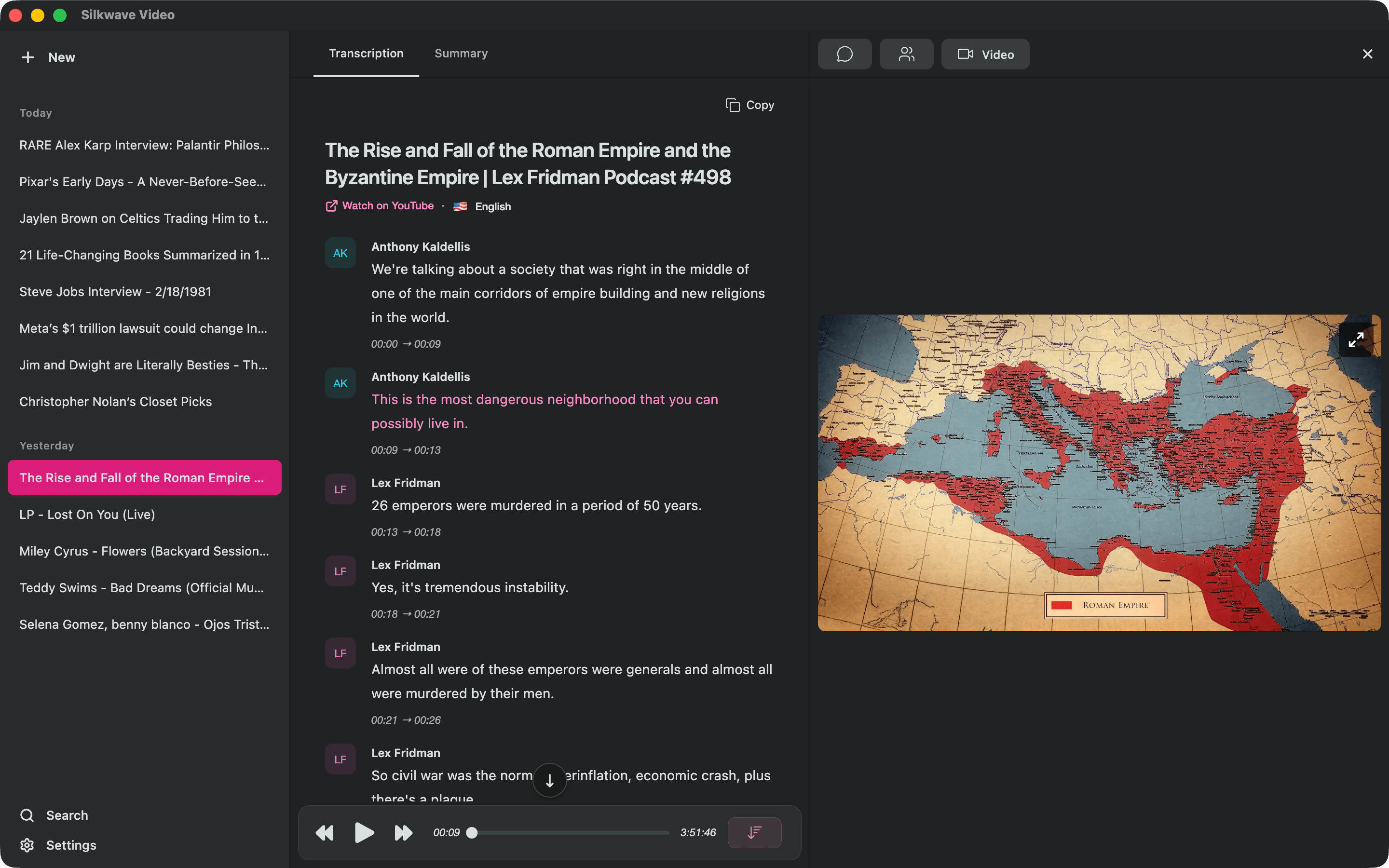
Task: Open Selena Gomez Ojos Tristes item
Action: pyautogui.click(x=144, y=624)
